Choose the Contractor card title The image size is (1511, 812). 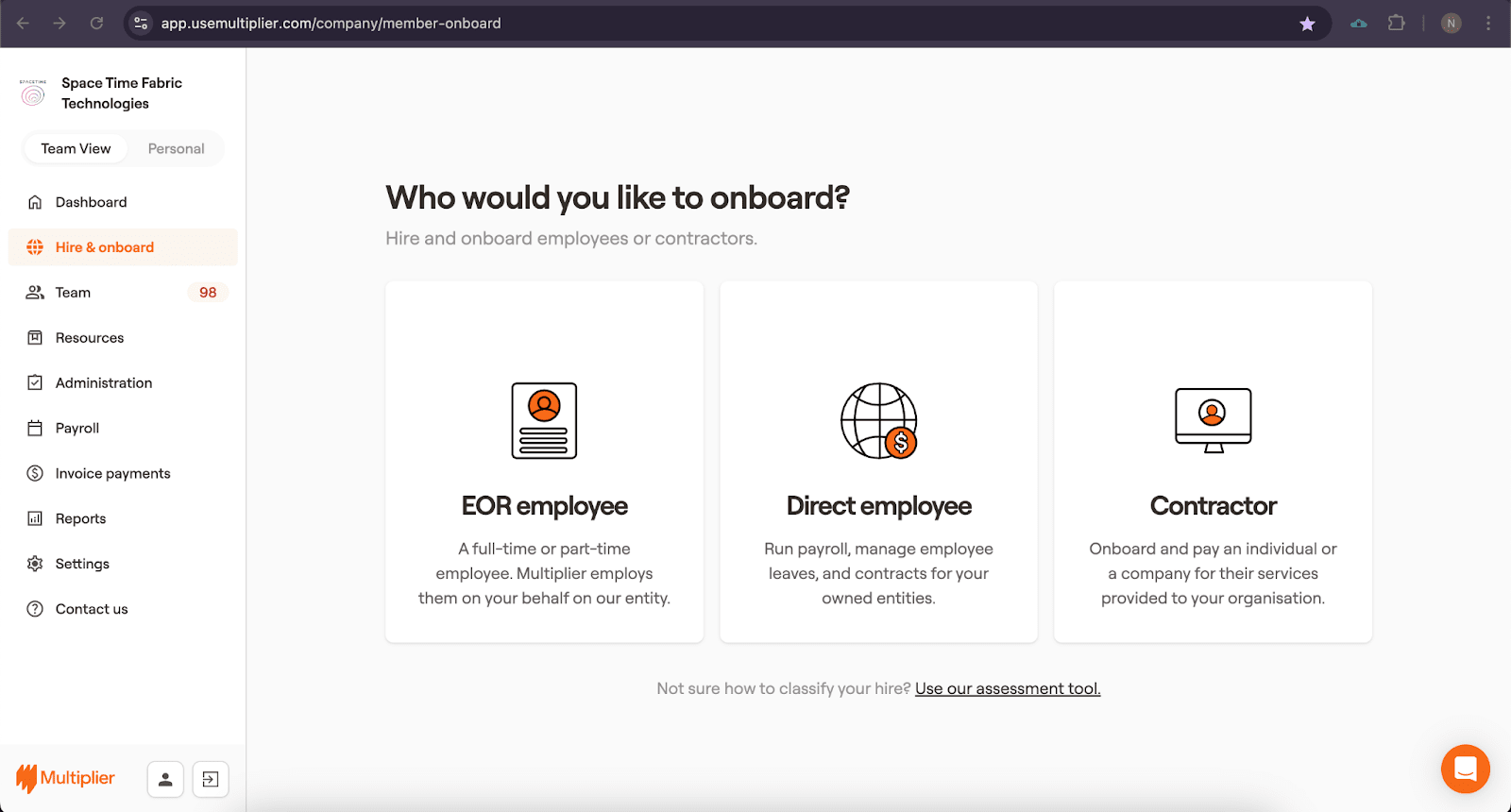1214,506
